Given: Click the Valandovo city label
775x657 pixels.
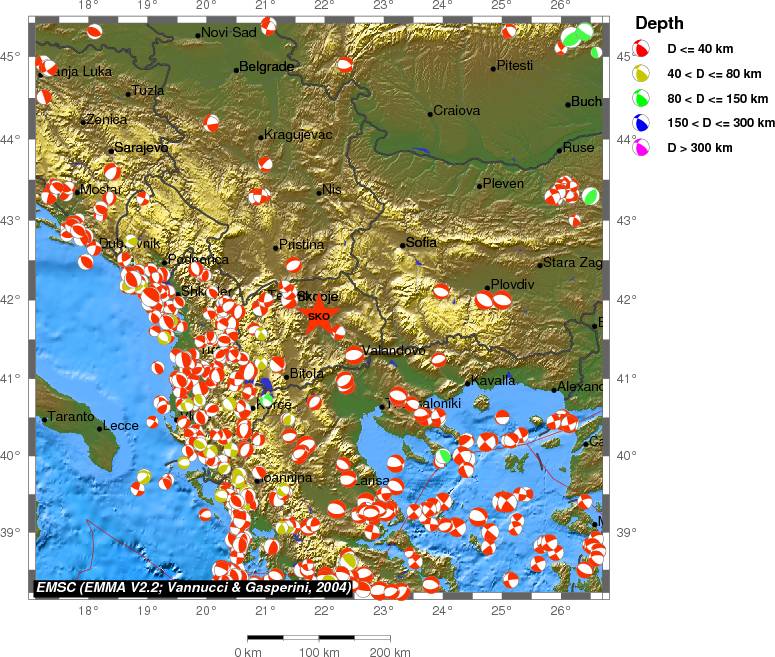Looking at the screenshot, I should pos(393,350).
